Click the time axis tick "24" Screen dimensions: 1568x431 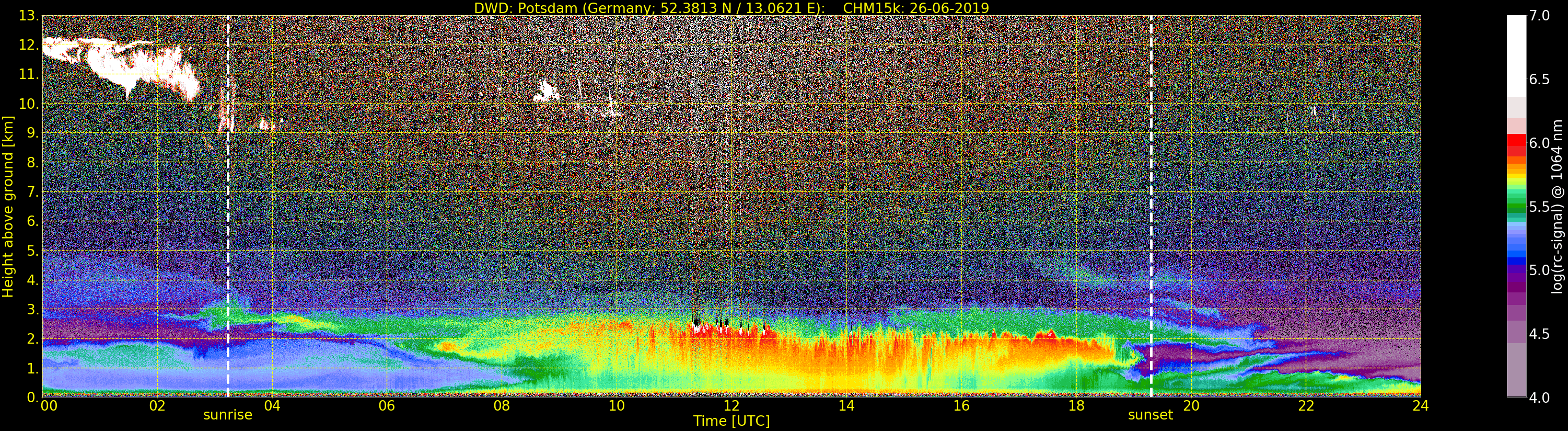pos(1421,406)
